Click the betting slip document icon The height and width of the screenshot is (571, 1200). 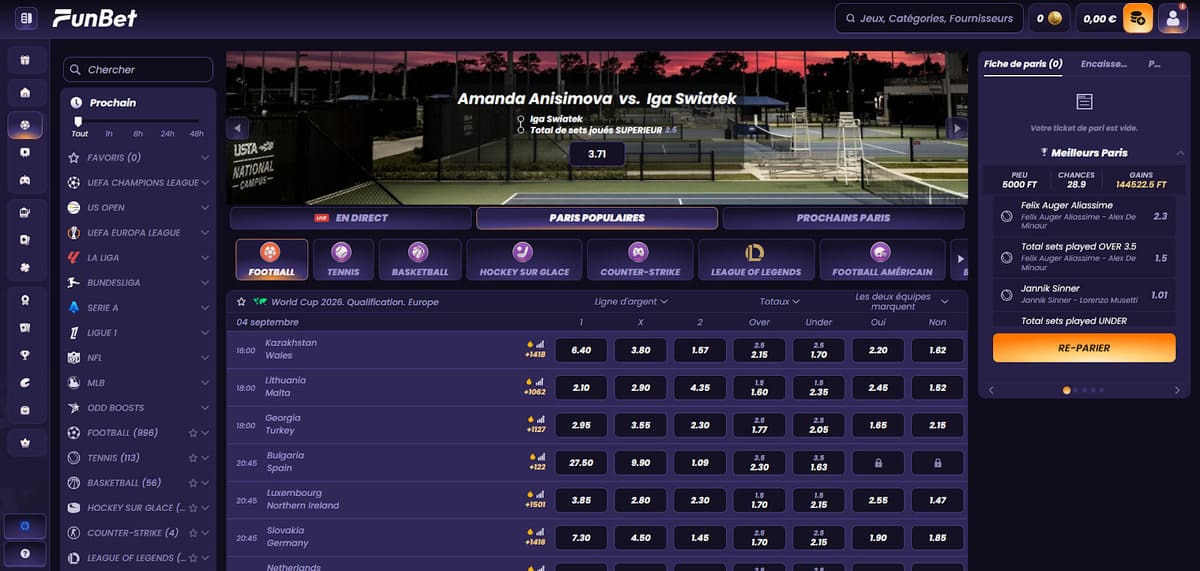(1084, 102)
